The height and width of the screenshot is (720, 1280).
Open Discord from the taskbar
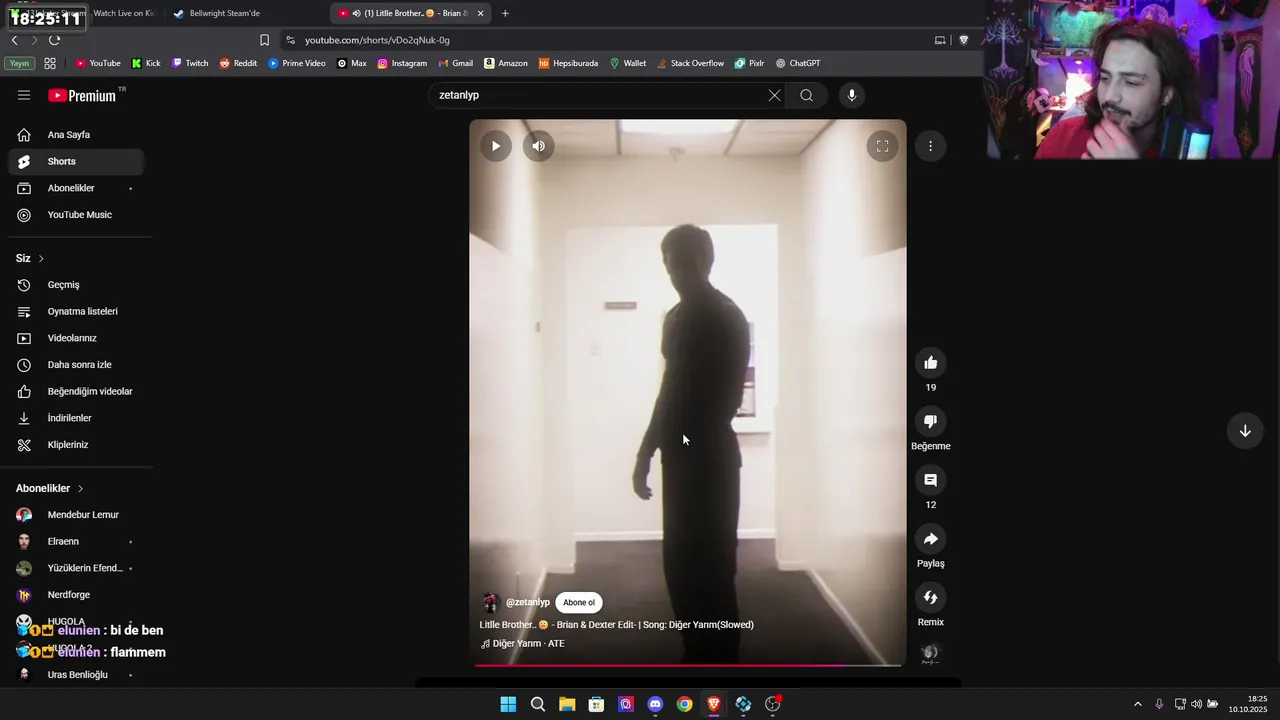click(x=655, y=704)
